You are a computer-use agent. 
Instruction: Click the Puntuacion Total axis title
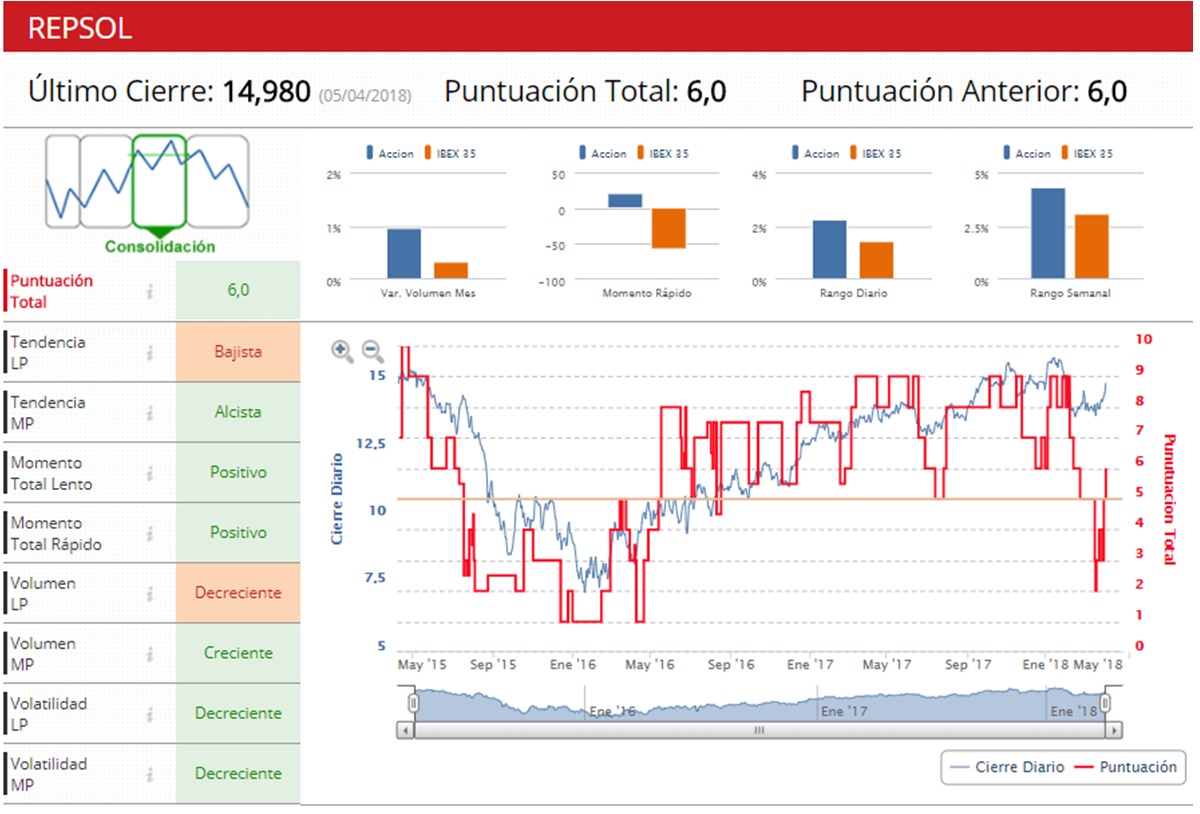coord(1170,499)
